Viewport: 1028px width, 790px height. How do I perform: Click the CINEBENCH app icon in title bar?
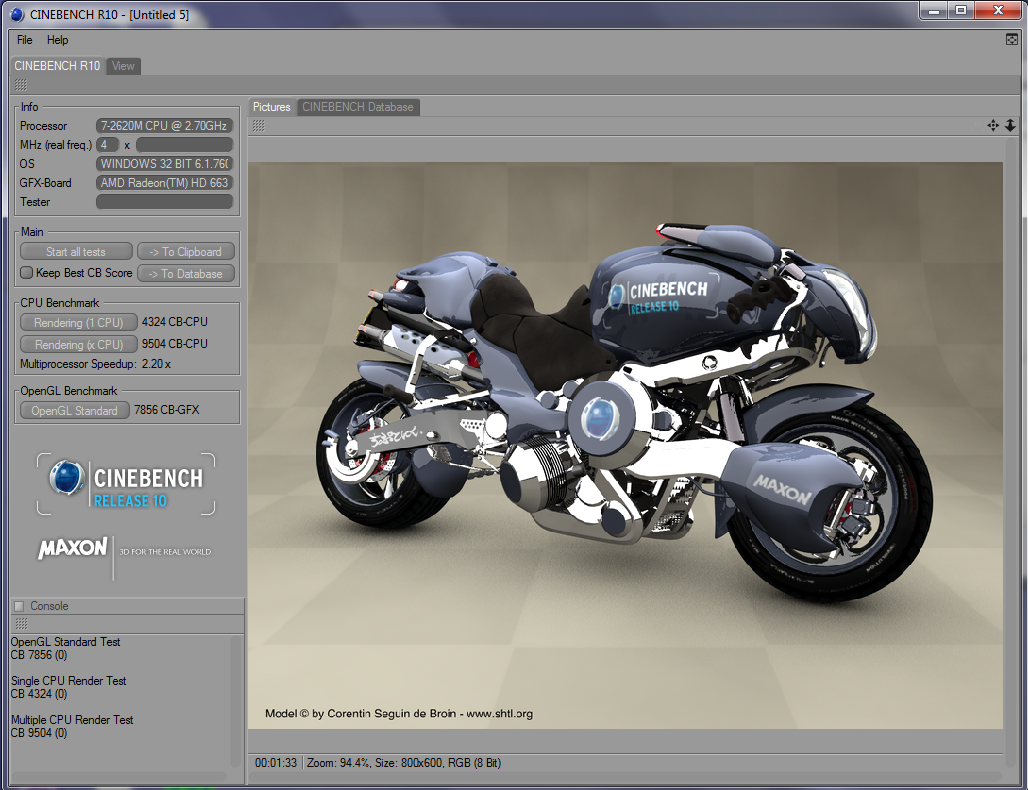click(17, 14)
